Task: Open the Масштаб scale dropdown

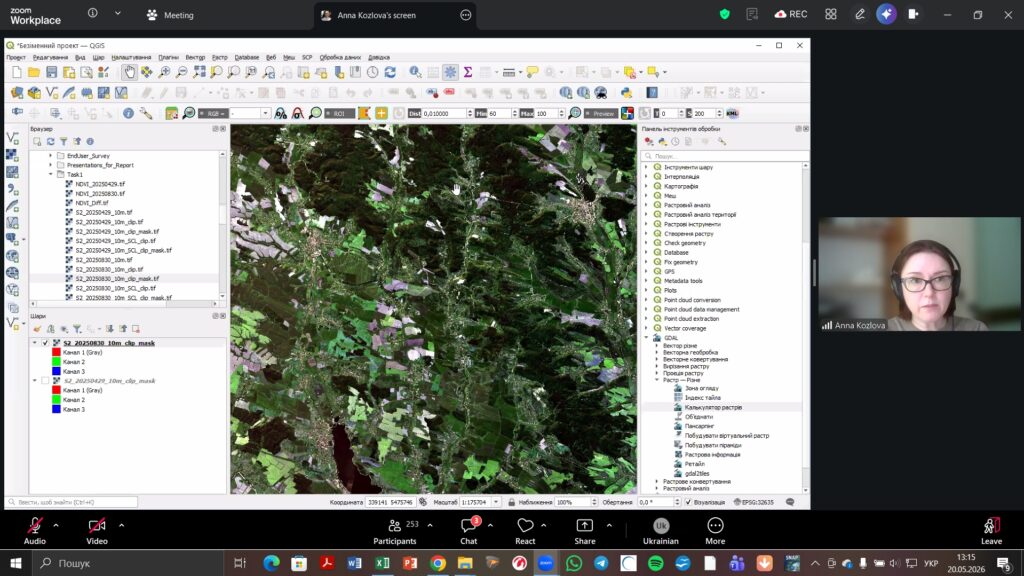Action: click(x=496, y=502)
